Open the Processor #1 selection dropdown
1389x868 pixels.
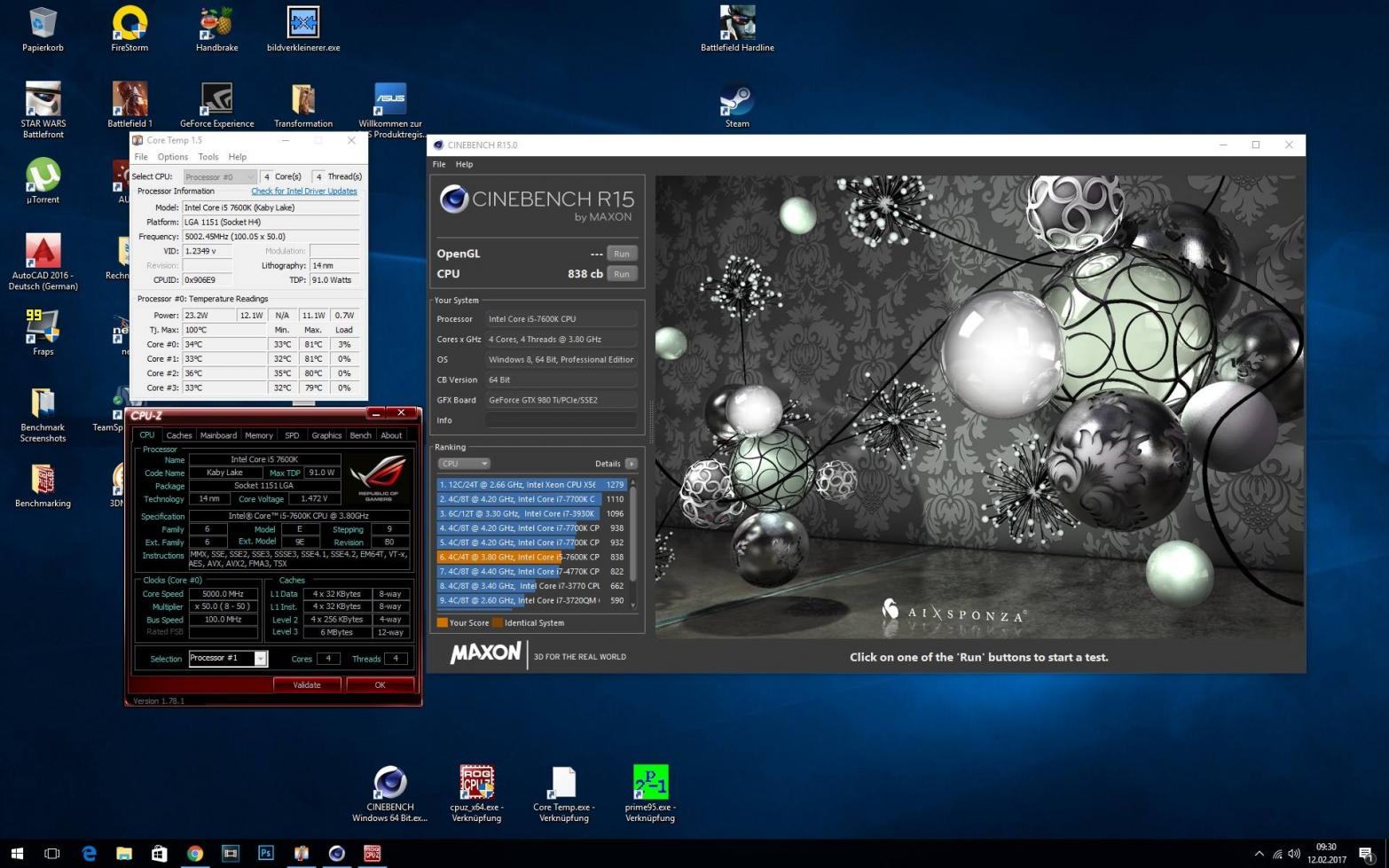point(228,658)
